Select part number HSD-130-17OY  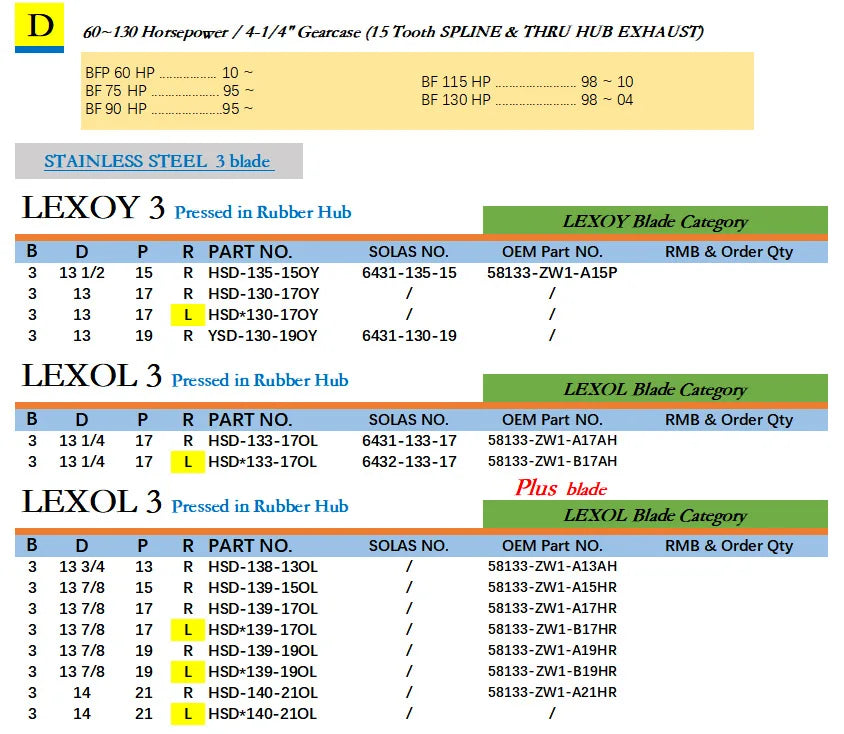point(264,294)
